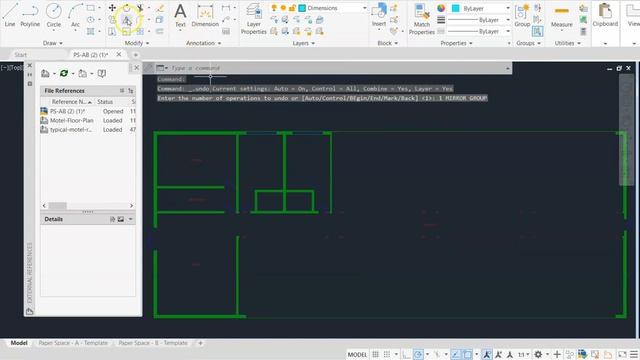Toggle the group selection button in Groups panel
640x360 pixels.
[538, 31]
